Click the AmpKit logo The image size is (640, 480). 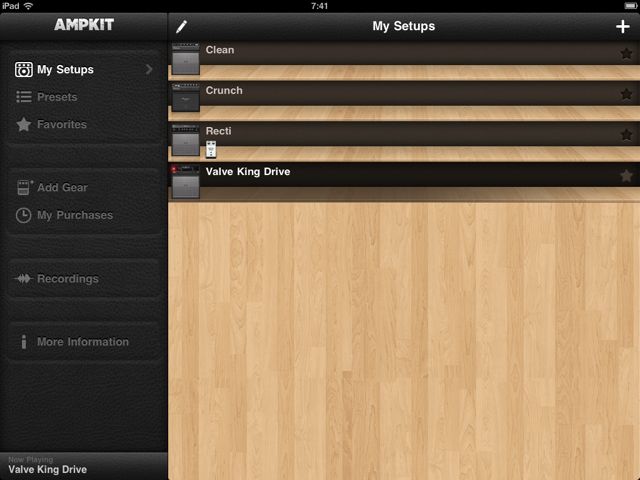click(84, 25)
